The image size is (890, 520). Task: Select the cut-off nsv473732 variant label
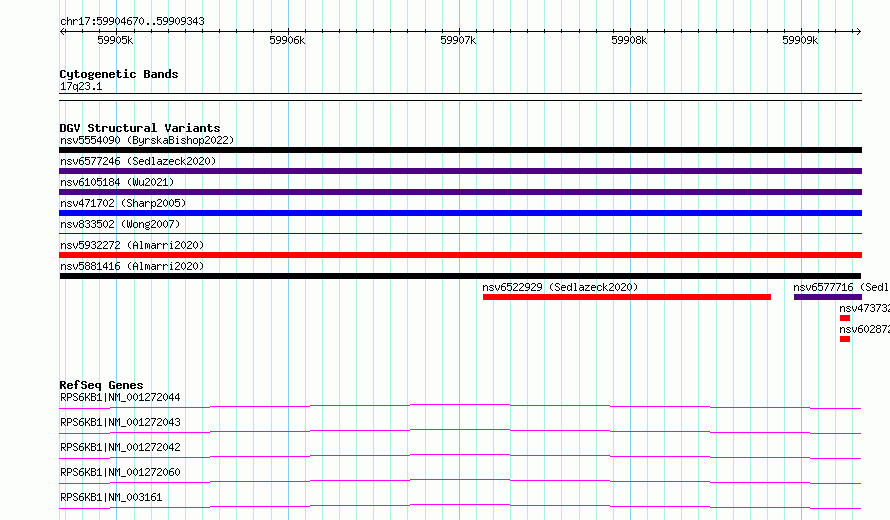pos(864,308)
